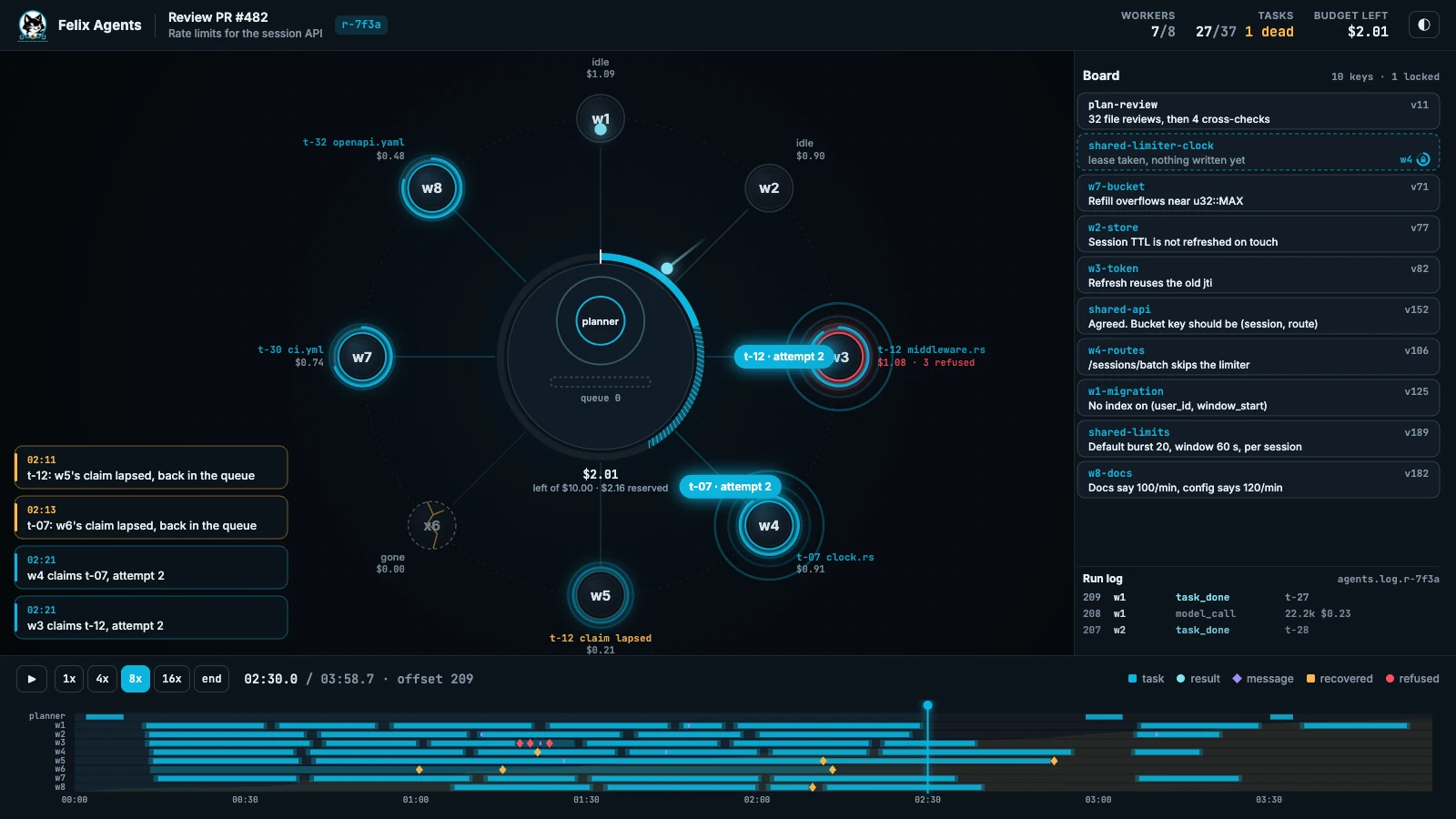Click the t-07 attempt 2 badge
Screen dimensions: 1456x819
pos(730,487)
